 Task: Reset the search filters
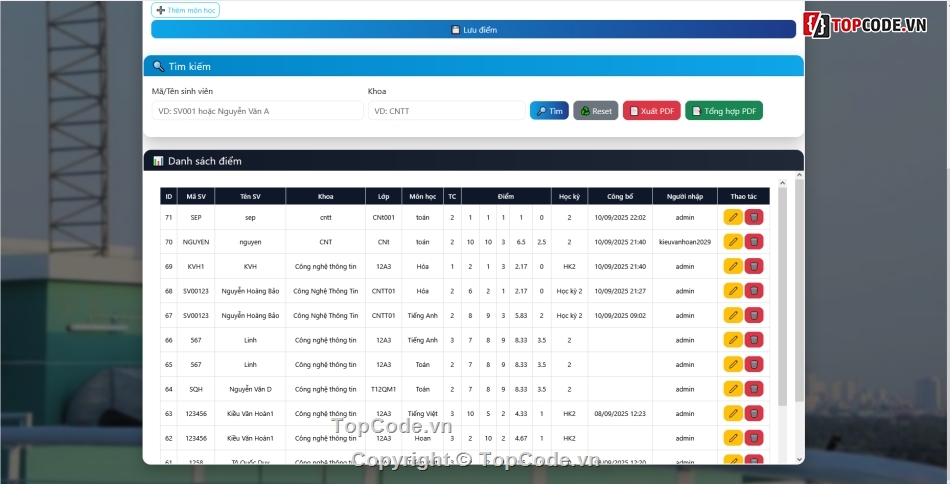coord(596,111)
